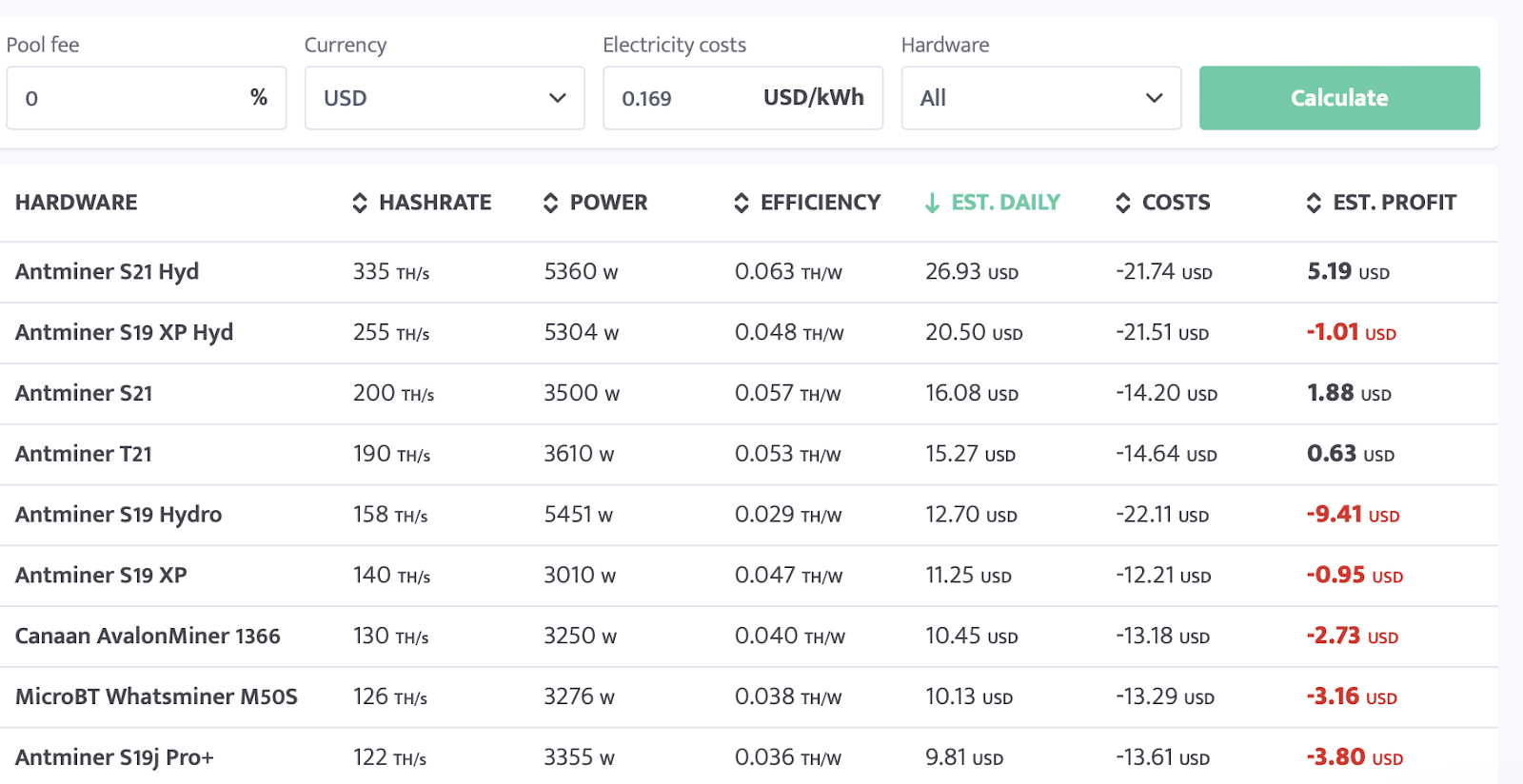
Task: Select the Antminer S19 XP 140 TH/s name
Action: [x=101, y=576]
